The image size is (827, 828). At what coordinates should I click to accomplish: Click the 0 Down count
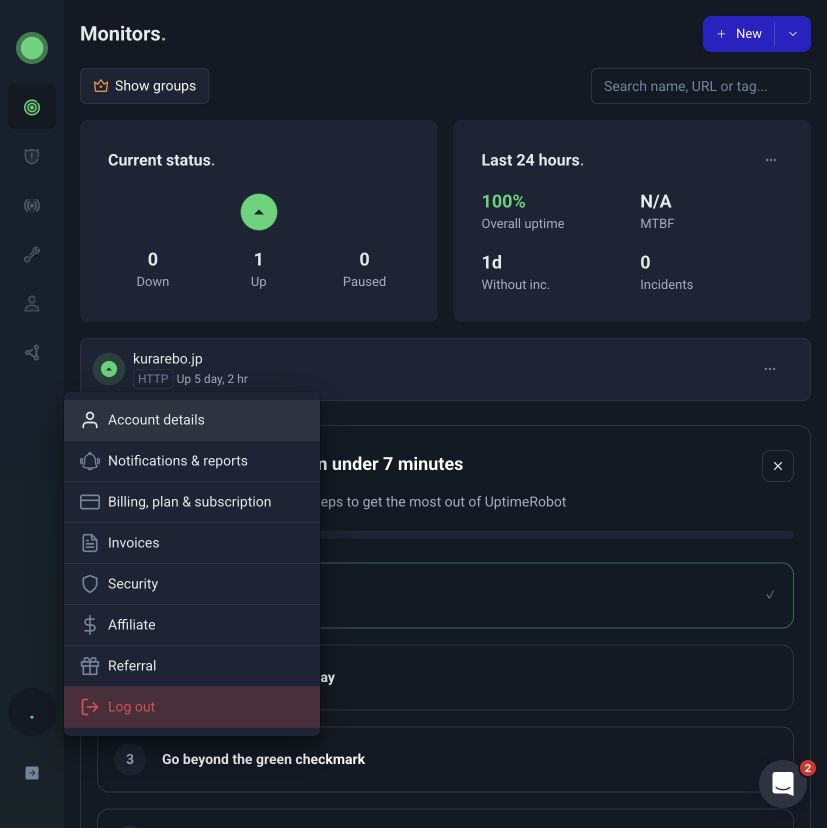pyautogui.click(x=153, y=259)
